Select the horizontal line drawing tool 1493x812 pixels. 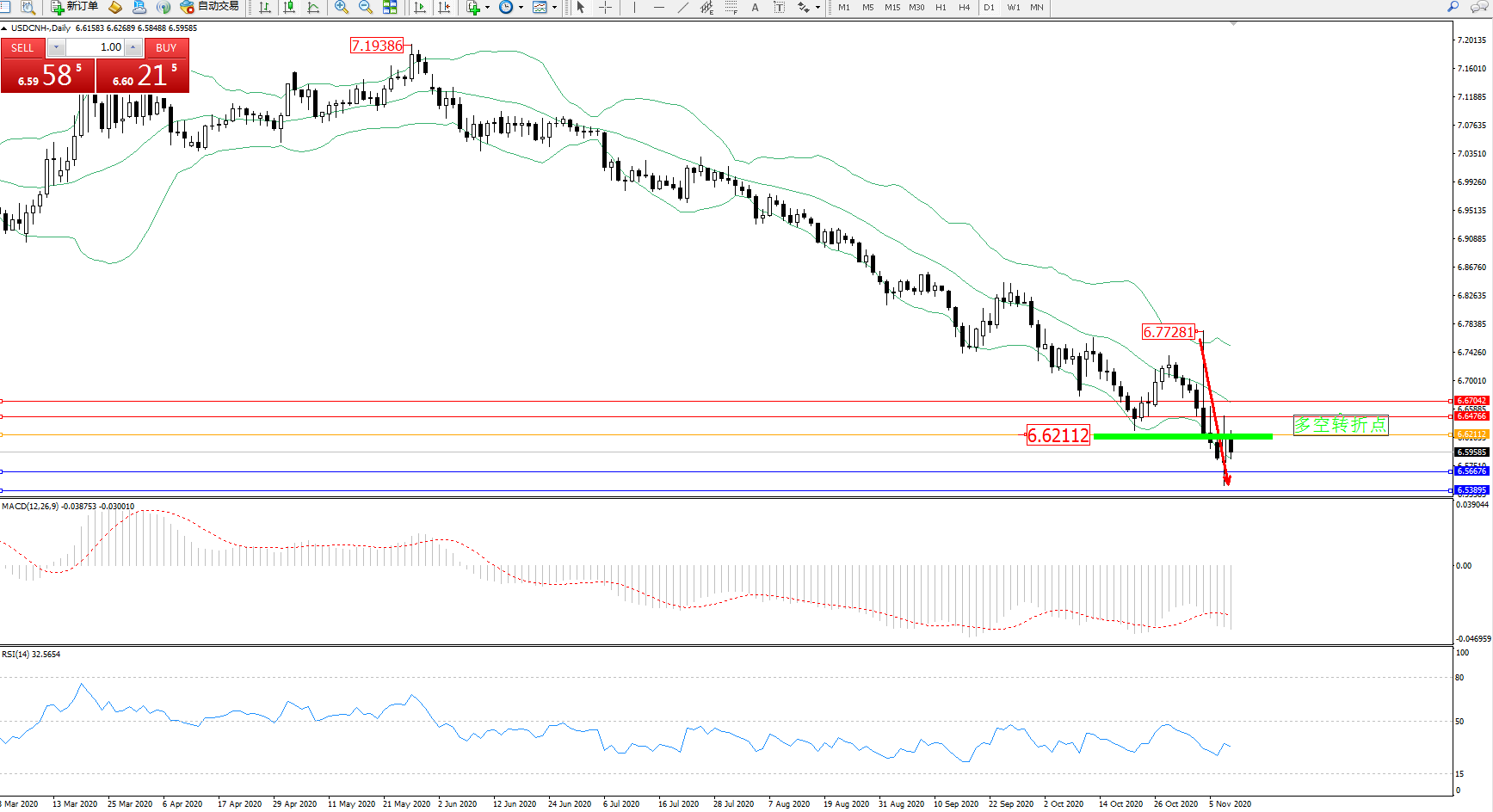(x=659, y=8)
